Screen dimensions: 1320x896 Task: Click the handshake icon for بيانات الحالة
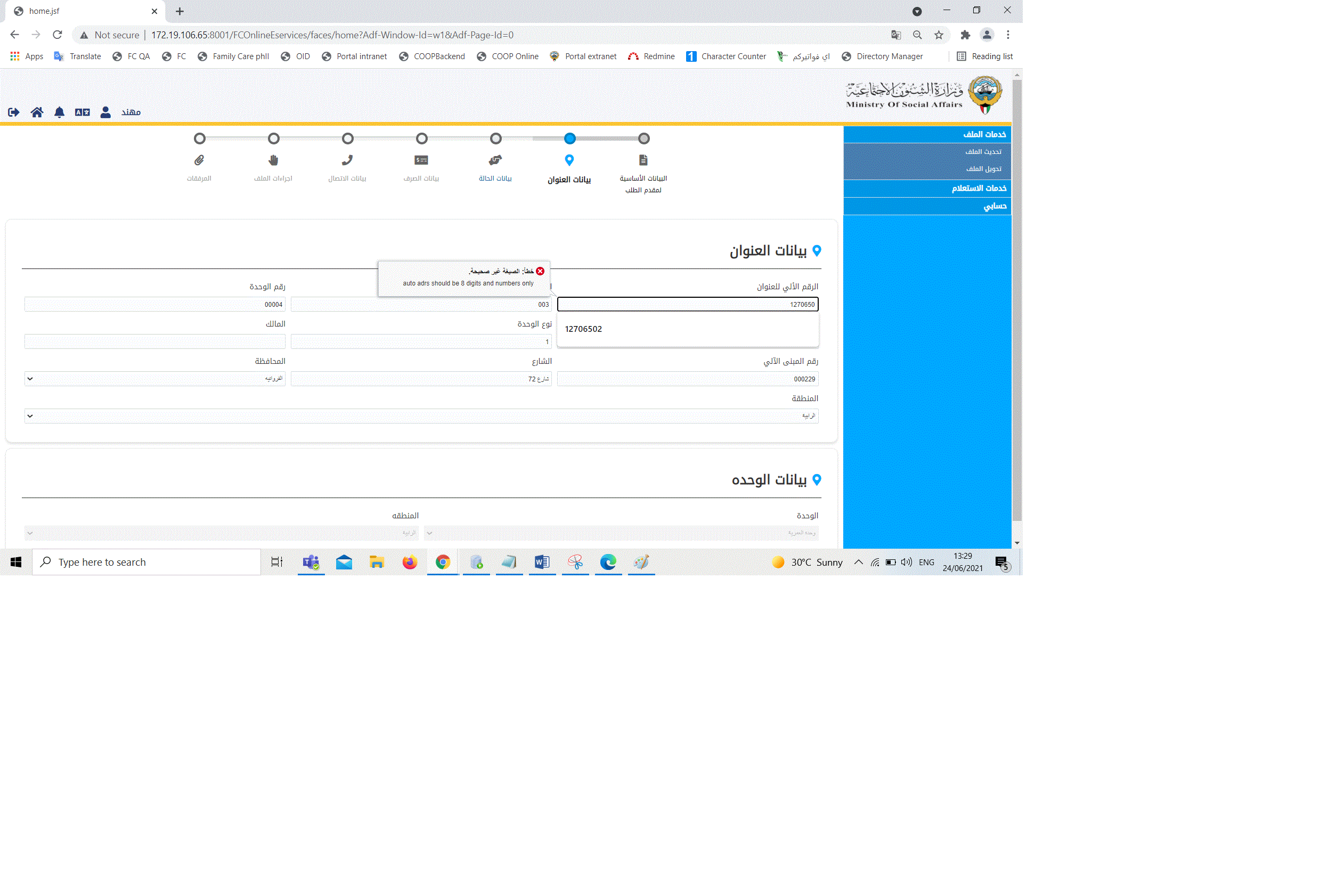click(x=496, y=160)
